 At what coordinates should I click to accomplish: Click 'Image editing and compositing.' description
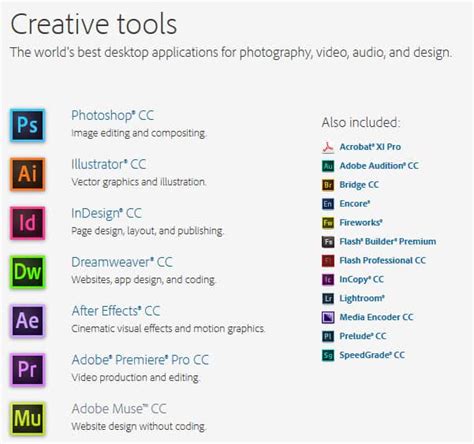coord(139,133)
